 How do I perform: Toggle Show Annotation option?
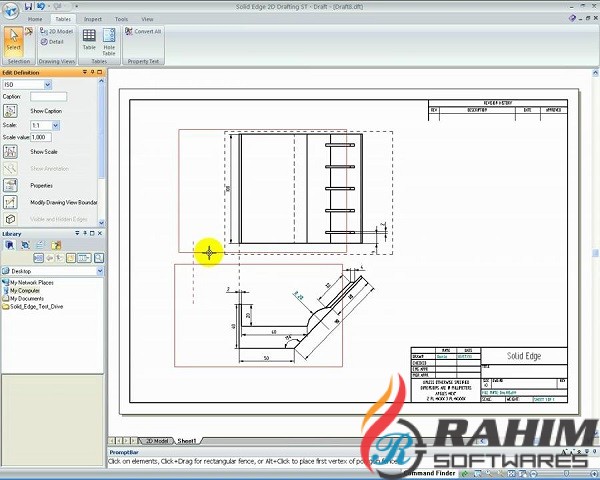pos(10,168)
